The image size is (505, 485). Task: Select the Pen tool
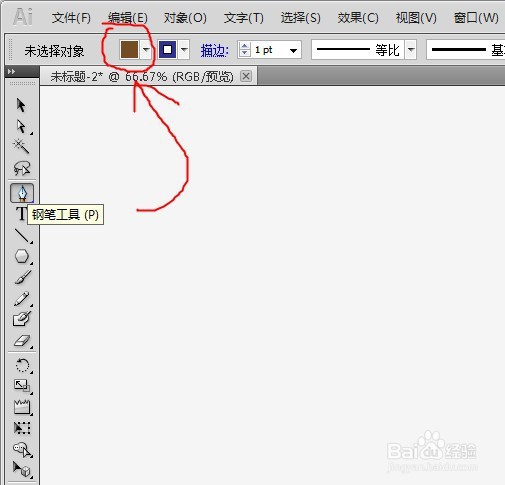coord(22,193)
